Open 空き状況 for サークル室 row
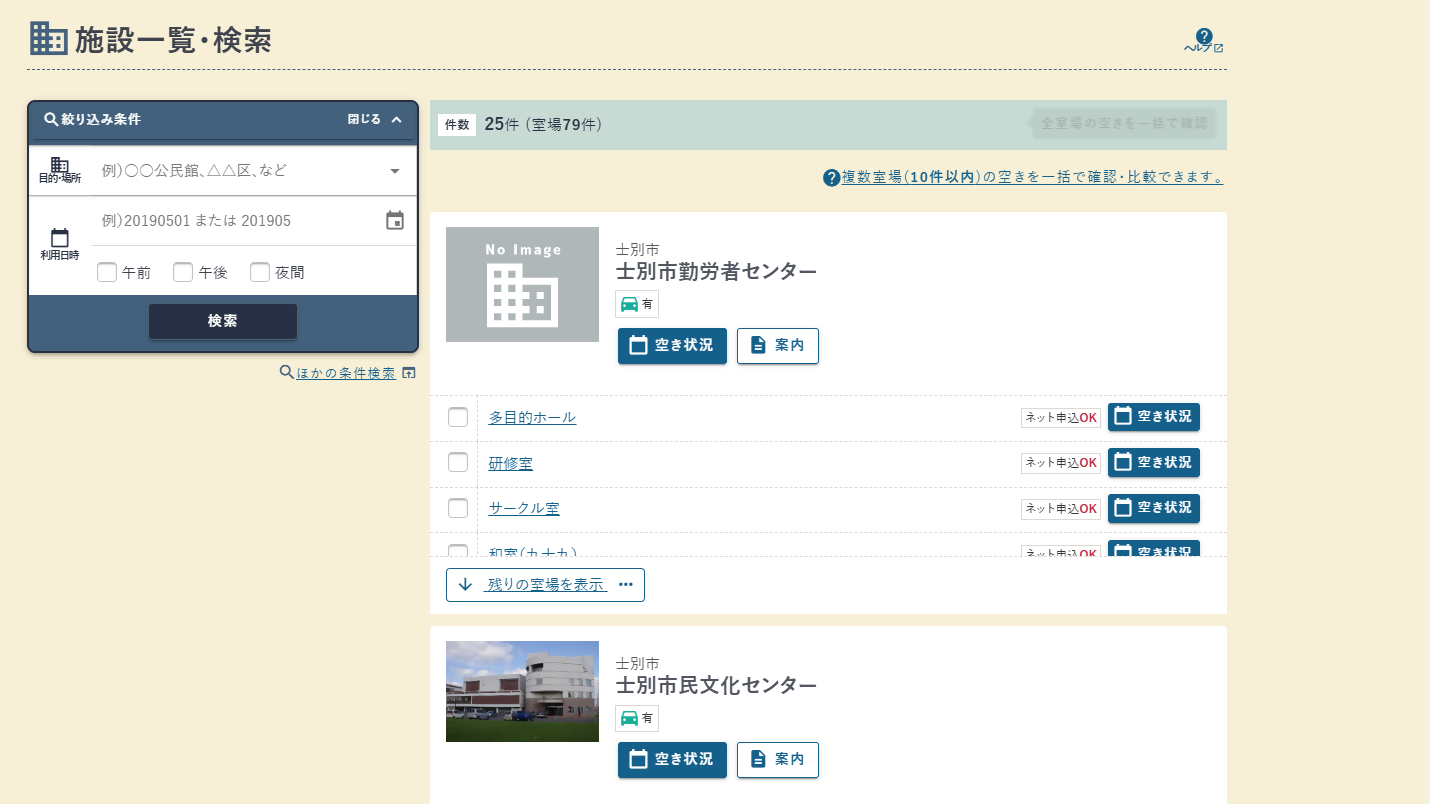 [x=1154, y=508]
